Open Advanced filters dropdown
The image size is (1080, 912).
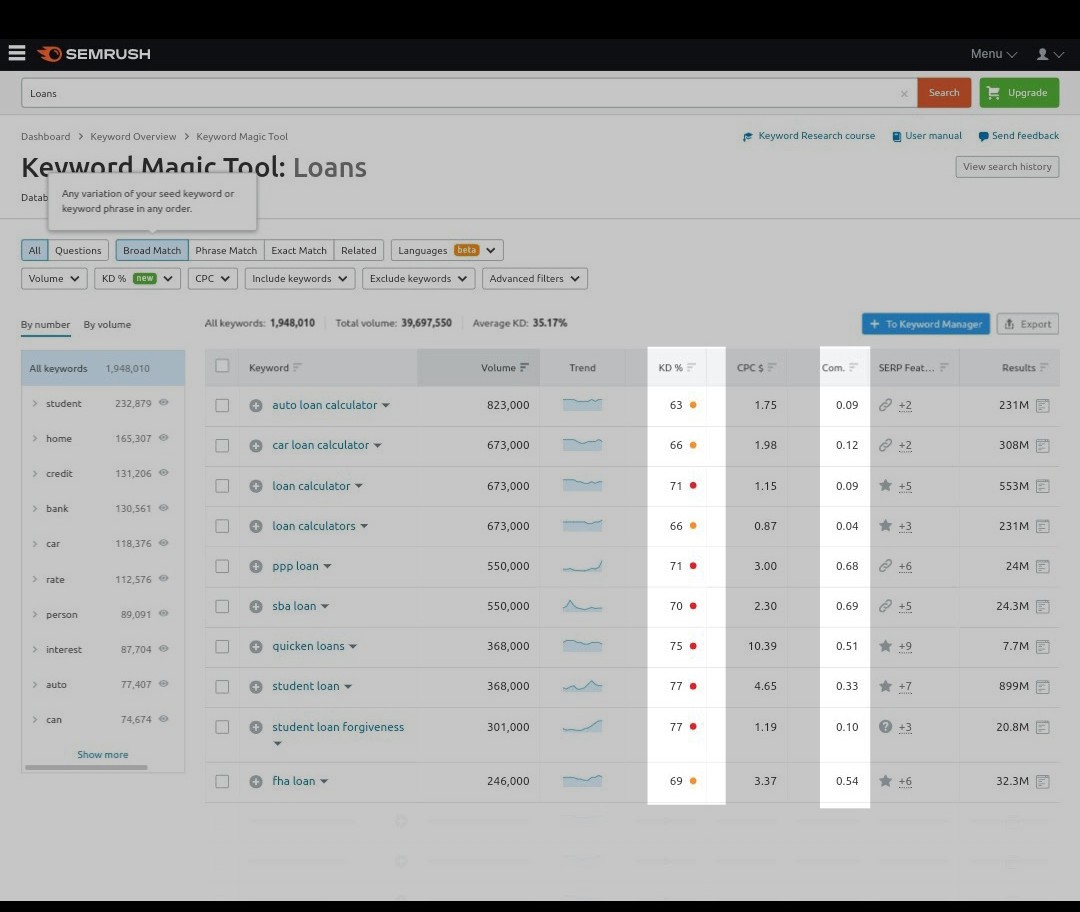(534, 278)
